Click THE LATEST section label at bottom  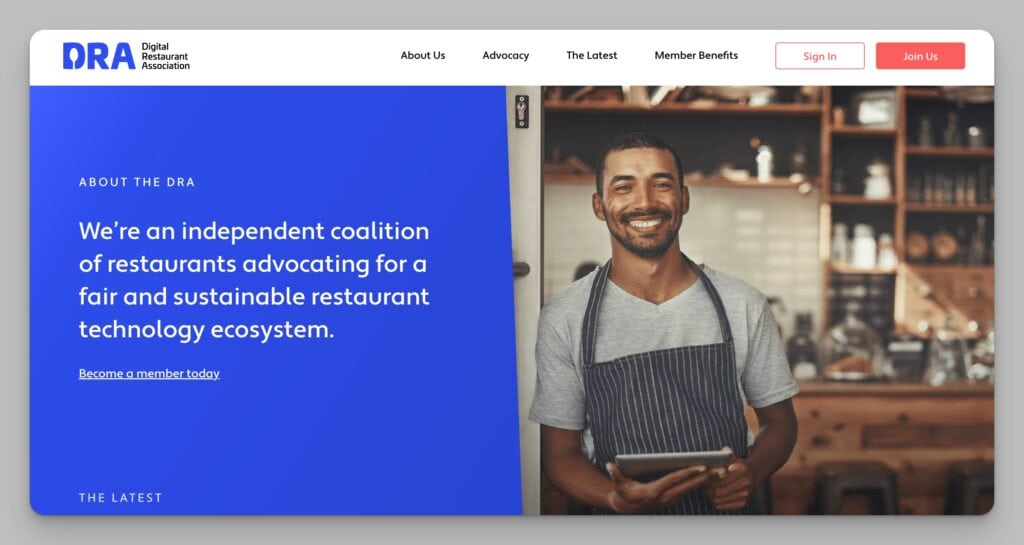click(x=120, y=497)
